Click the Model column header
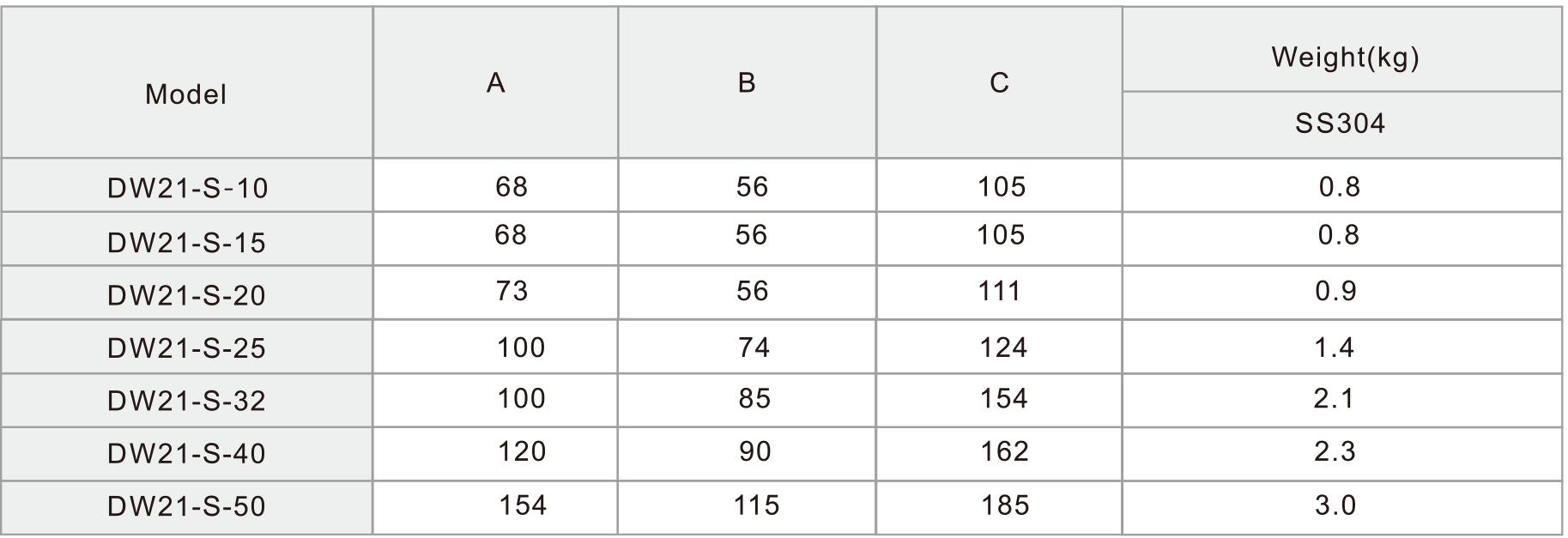This screenshot has width=1568, height=538. click(x=186, y=82)
